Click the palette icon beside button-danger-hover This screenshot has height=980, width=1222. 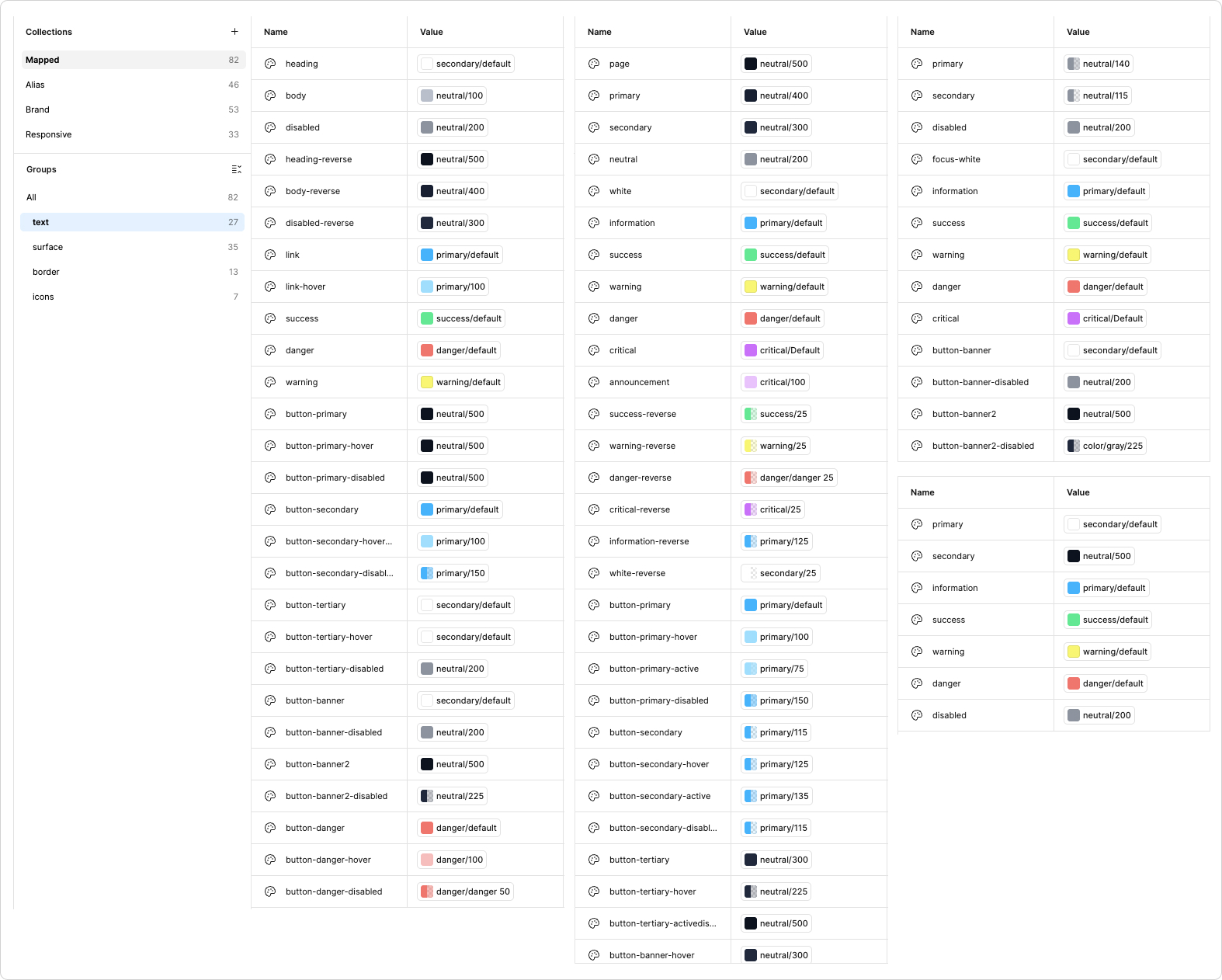270,860
